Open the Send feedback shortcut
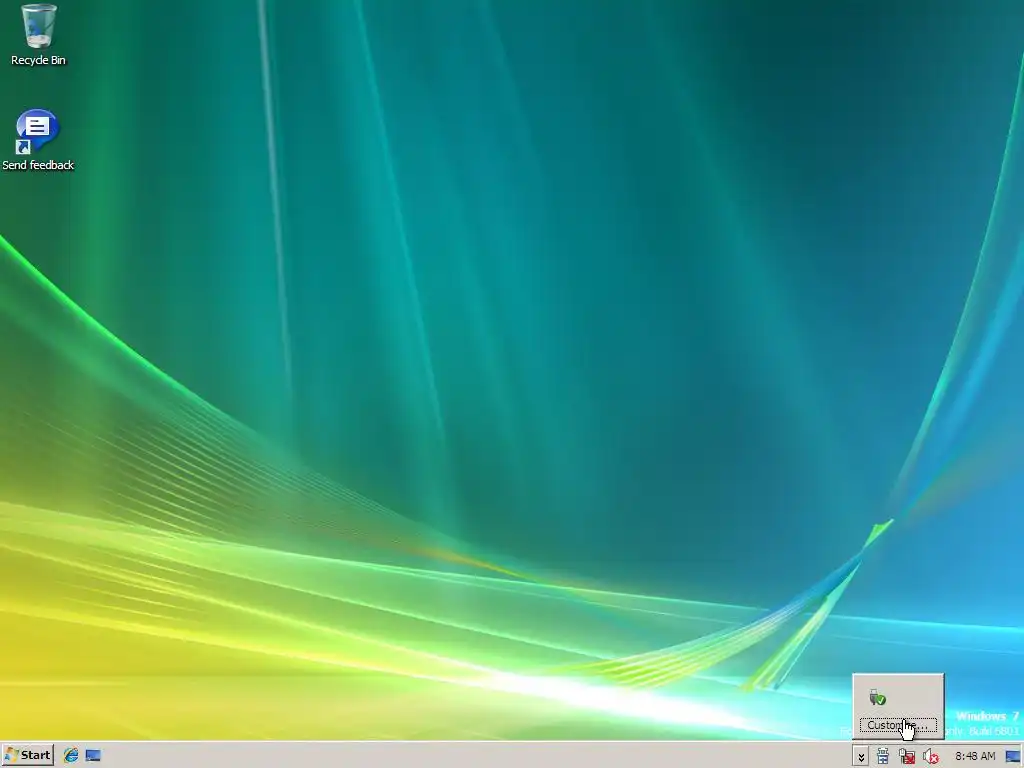The image size is (1024, 768). [38, 140]
